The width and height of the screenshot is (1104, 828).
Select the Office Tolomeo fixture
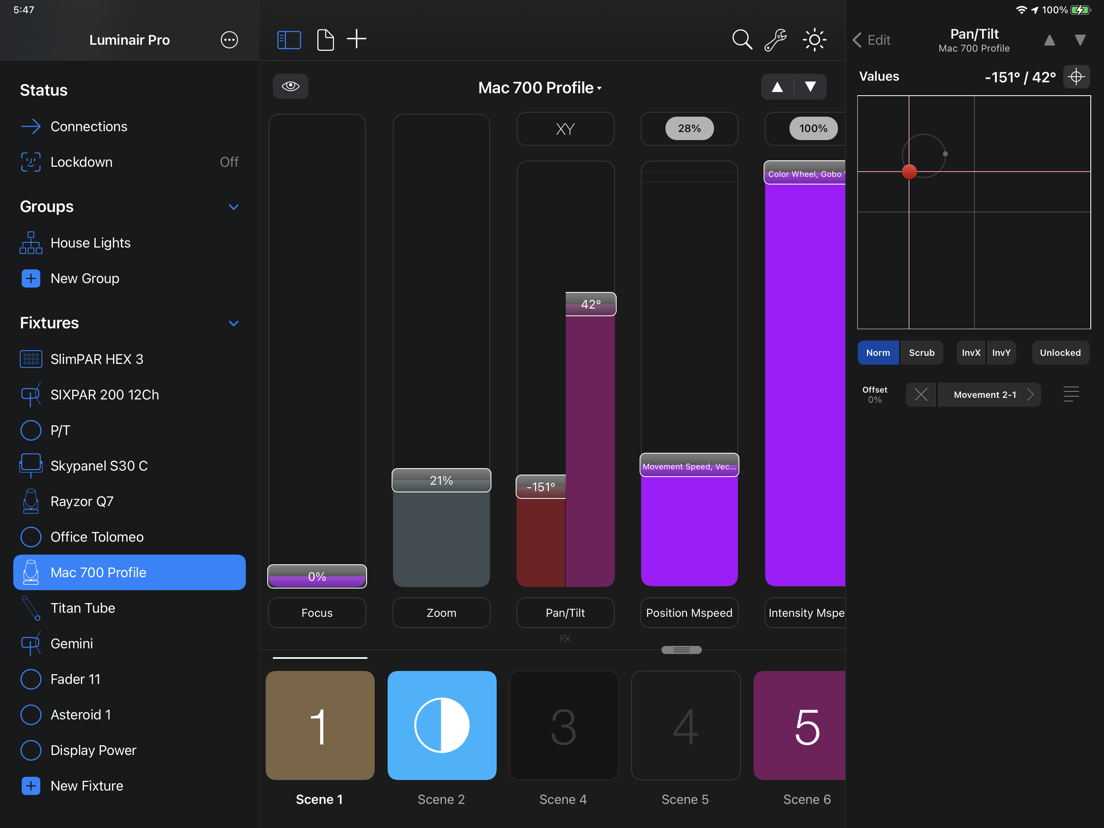click(130, 537)
